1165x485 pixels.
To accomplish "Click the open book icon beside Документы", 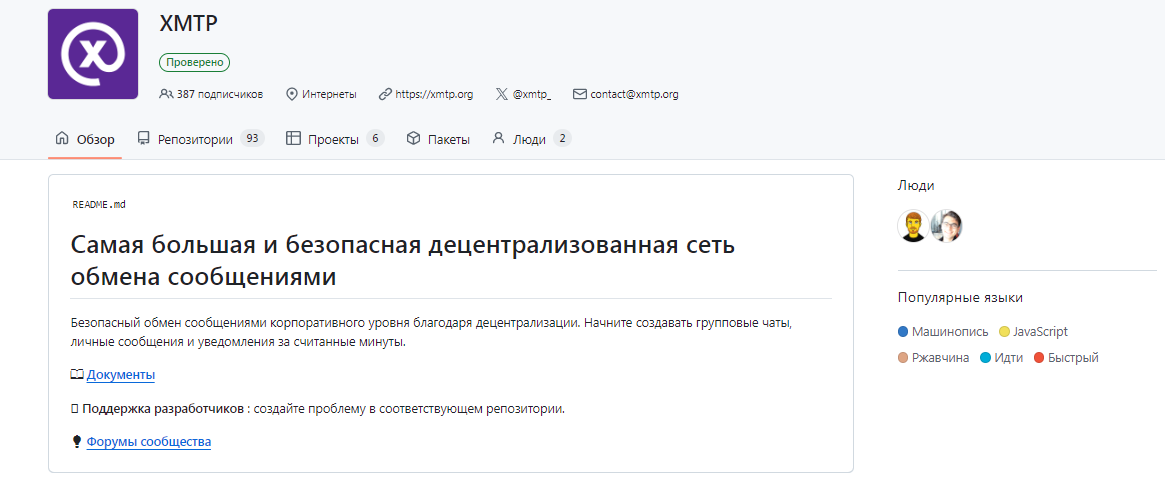I will pos(77,375).
